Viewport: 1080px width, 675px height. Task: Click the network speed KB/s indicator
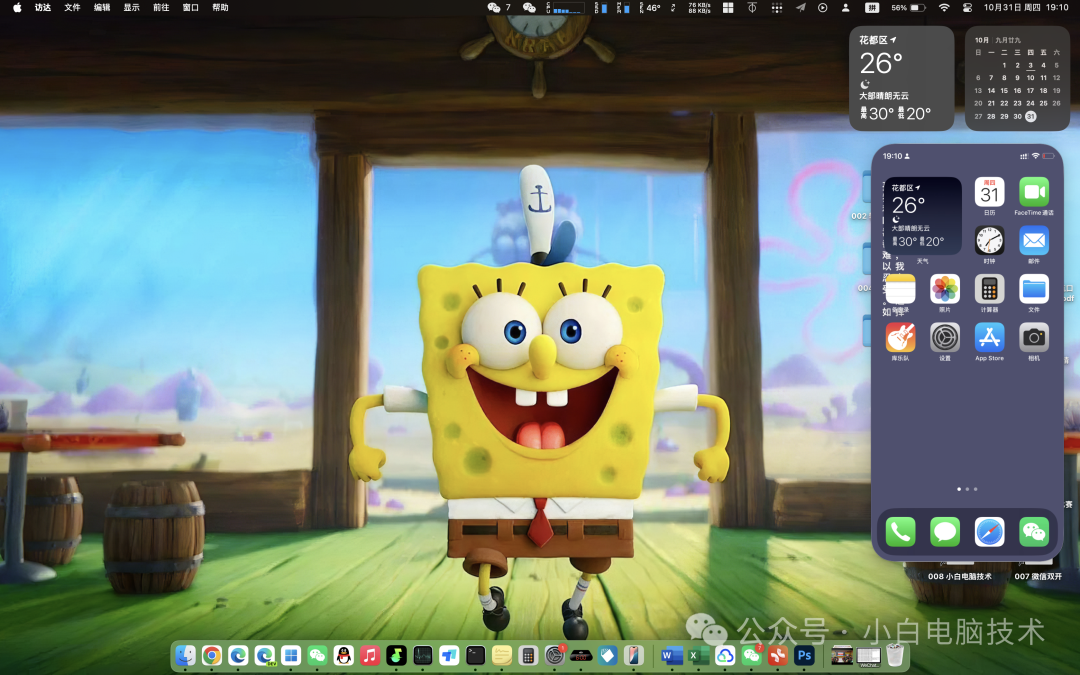(699, 8)
